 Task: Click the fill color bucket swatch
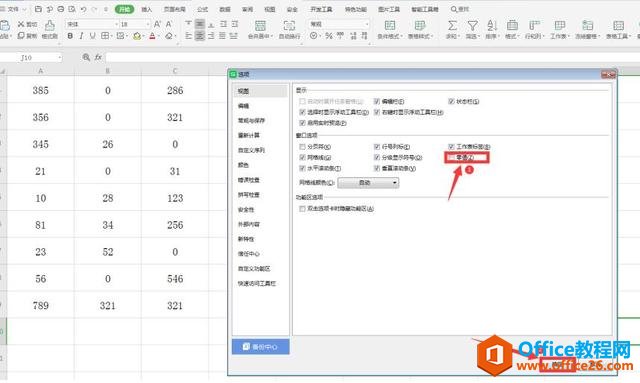click(x=137, y=36)
